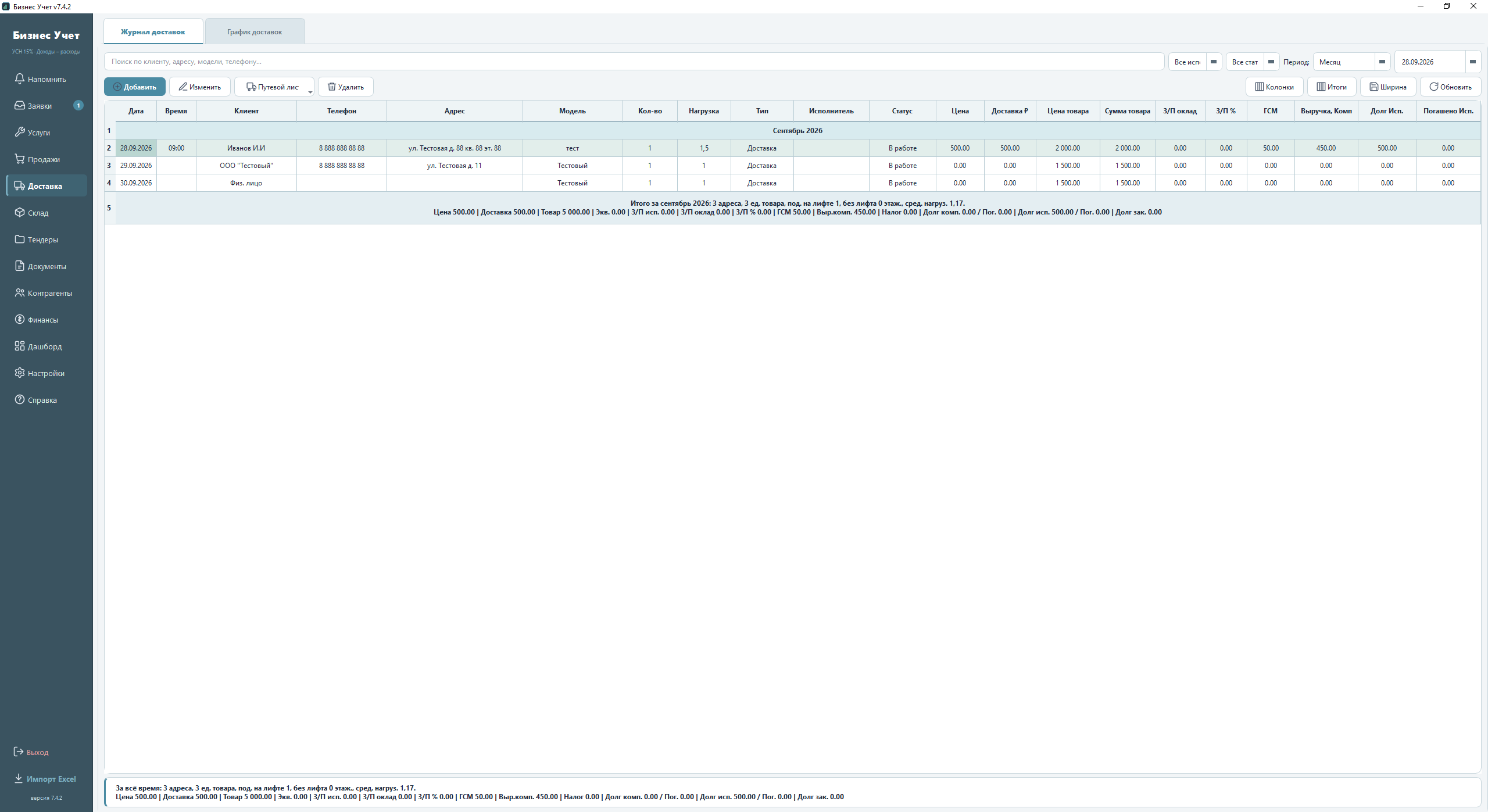Focus the client search input field
Image resolution: width=1488 pixels, height=812 pixels.
coord(634,62)
